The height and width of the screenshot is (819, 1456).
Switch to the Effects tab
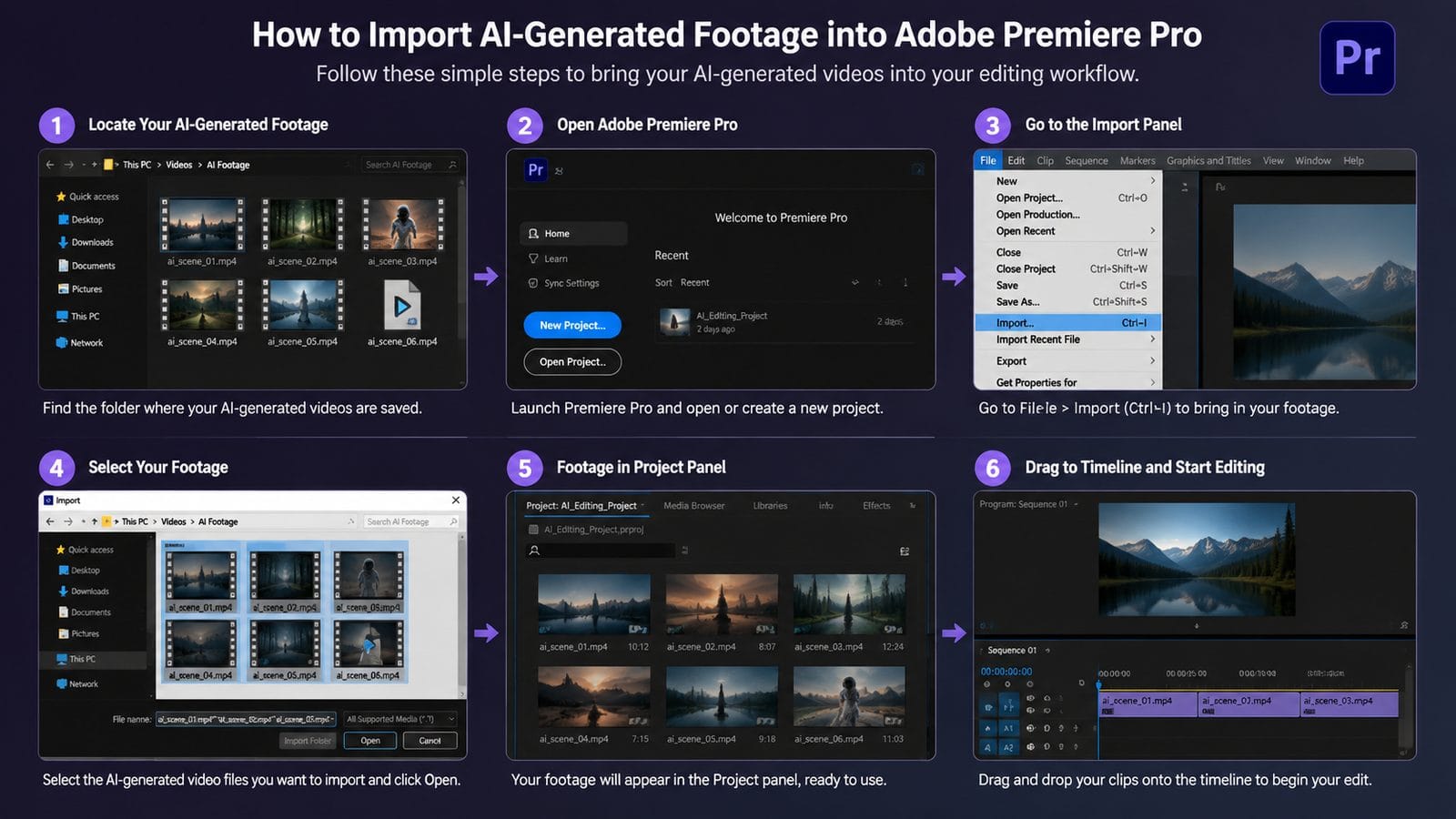[876, 506]
